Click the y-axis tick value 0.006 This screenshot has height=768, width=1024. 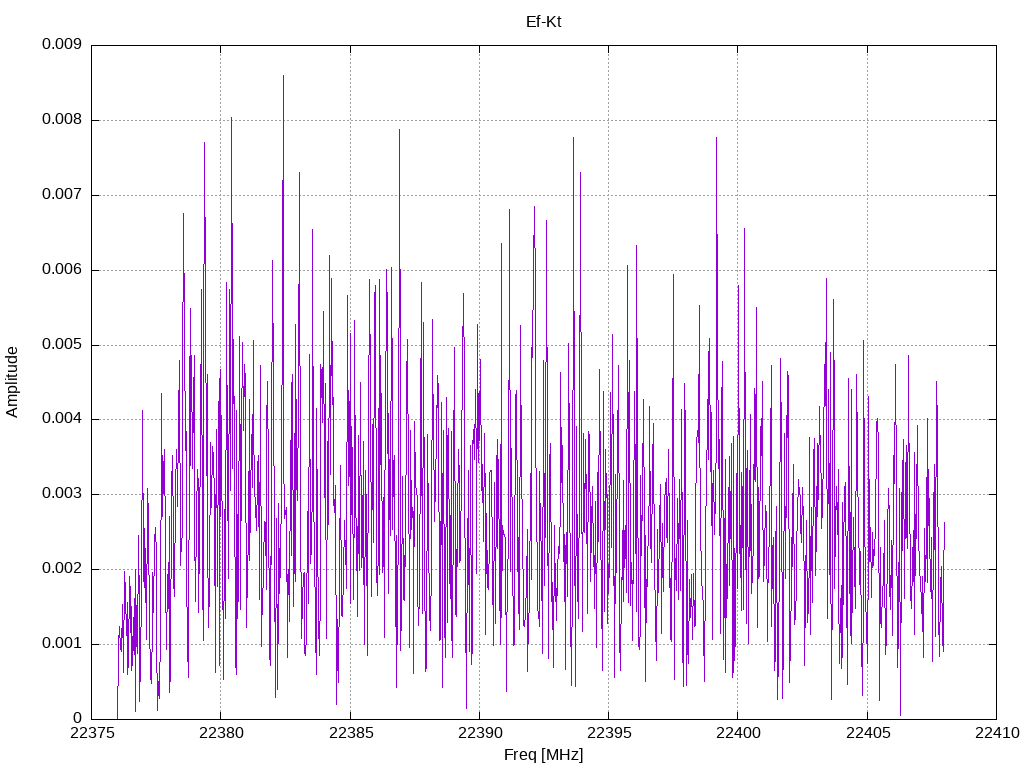(62, 269)
